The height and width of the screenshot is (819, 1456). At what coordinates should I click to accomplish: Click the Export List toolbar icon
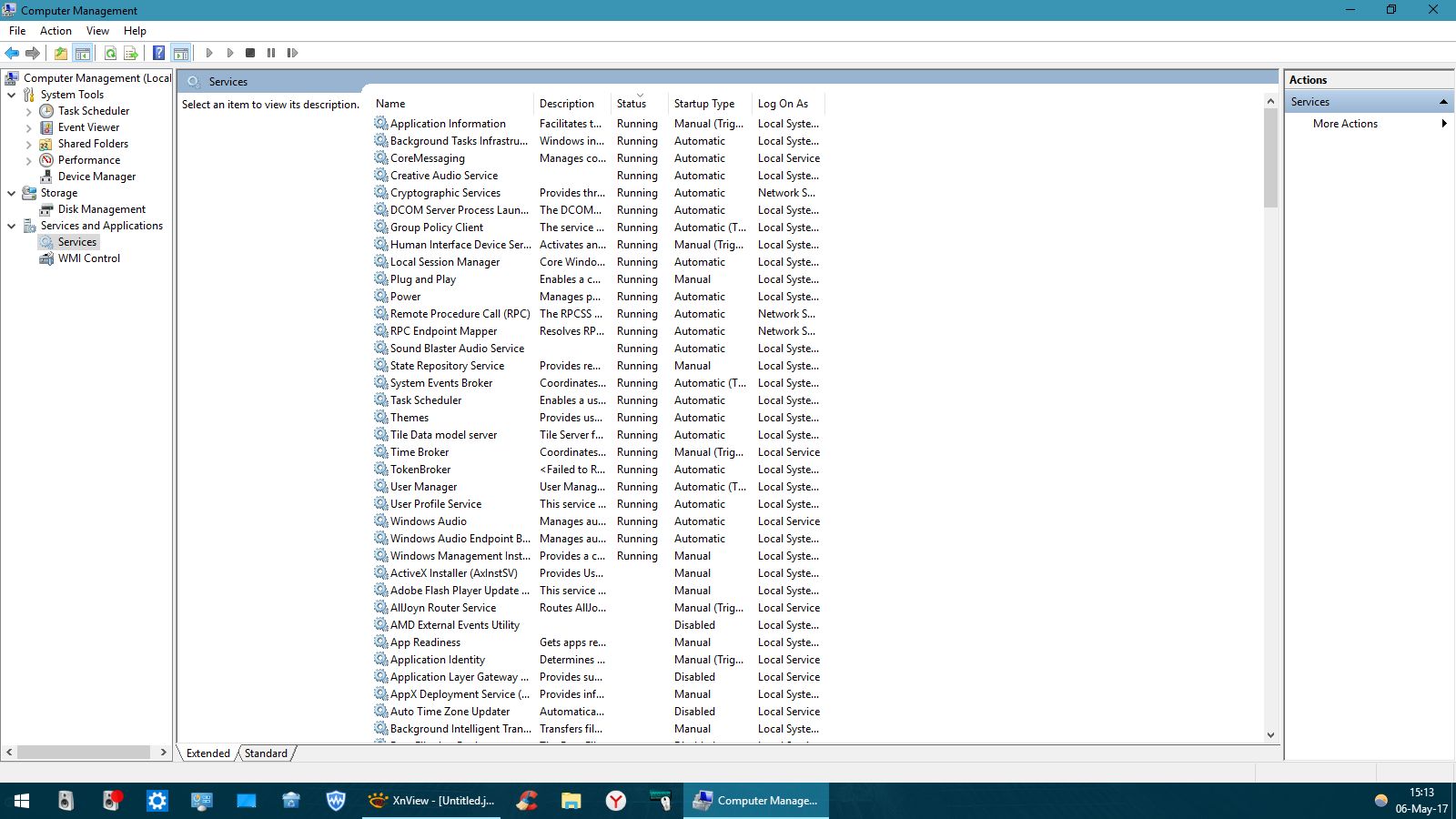[131, 53]
